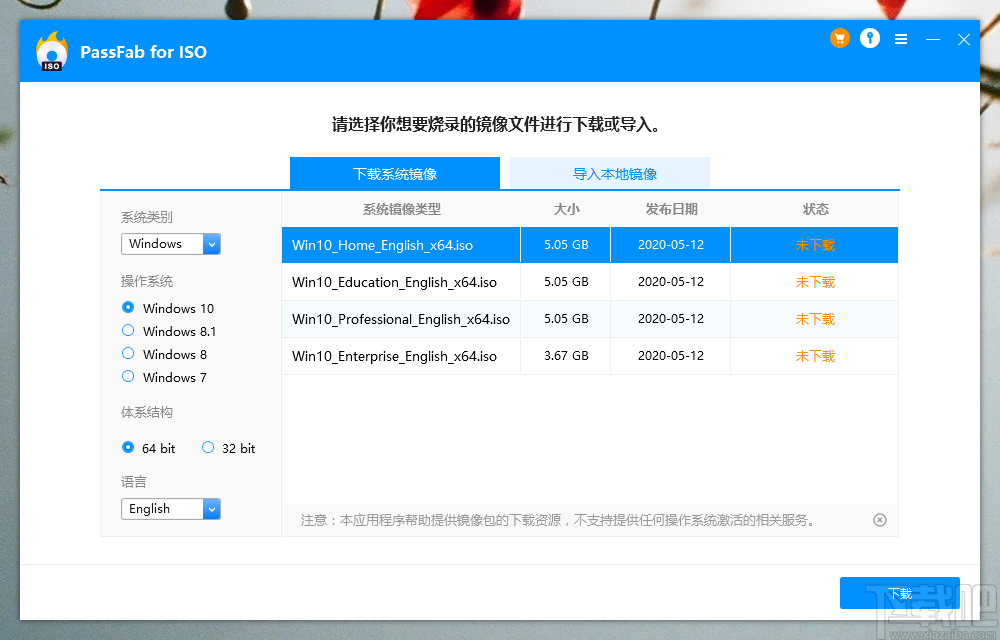Click the 未下载 status for Win10_Education_English_x64.iso

tap(813, 281)
